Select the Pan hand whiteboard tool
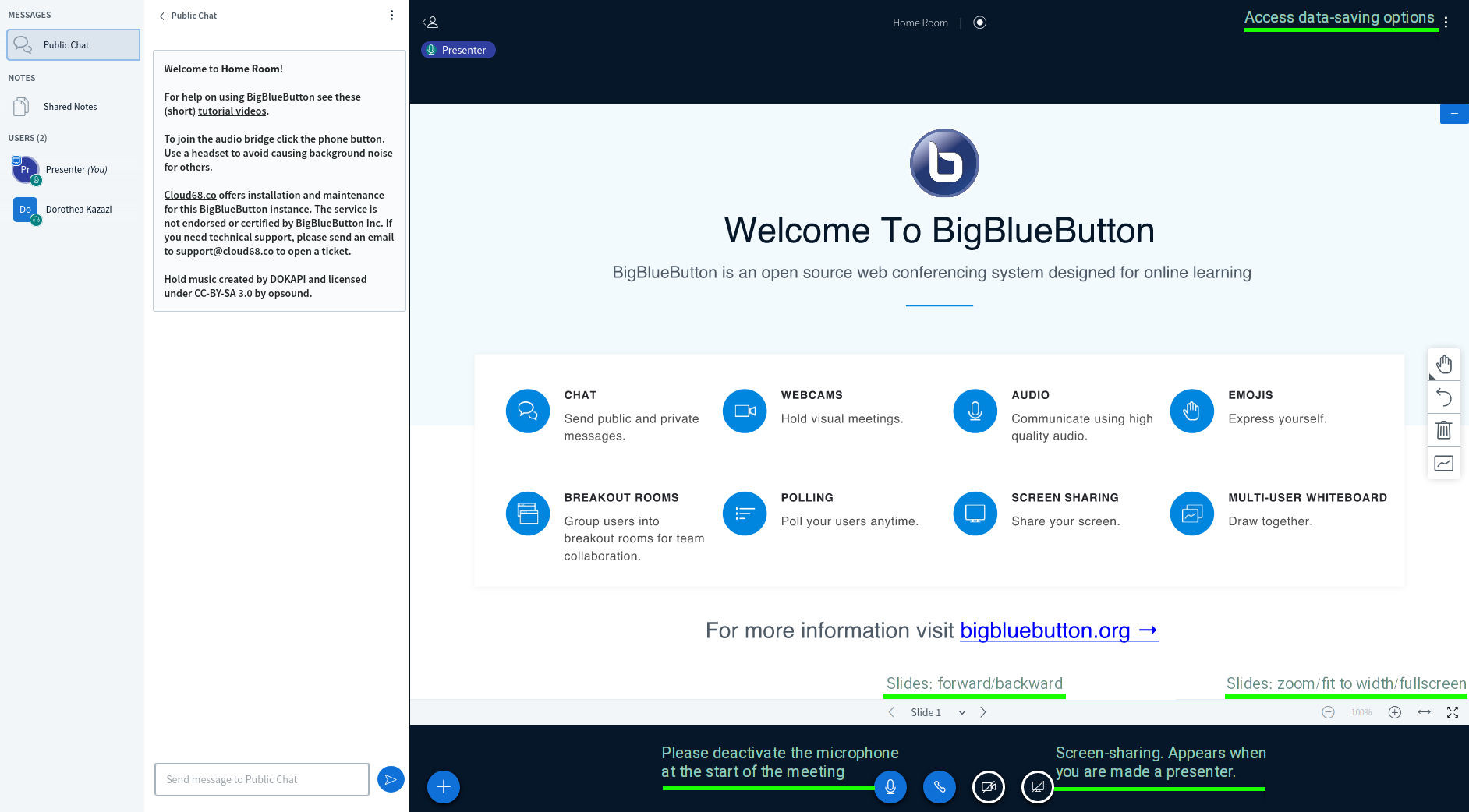1469x812 pixels. click(x=1444, y=364)
